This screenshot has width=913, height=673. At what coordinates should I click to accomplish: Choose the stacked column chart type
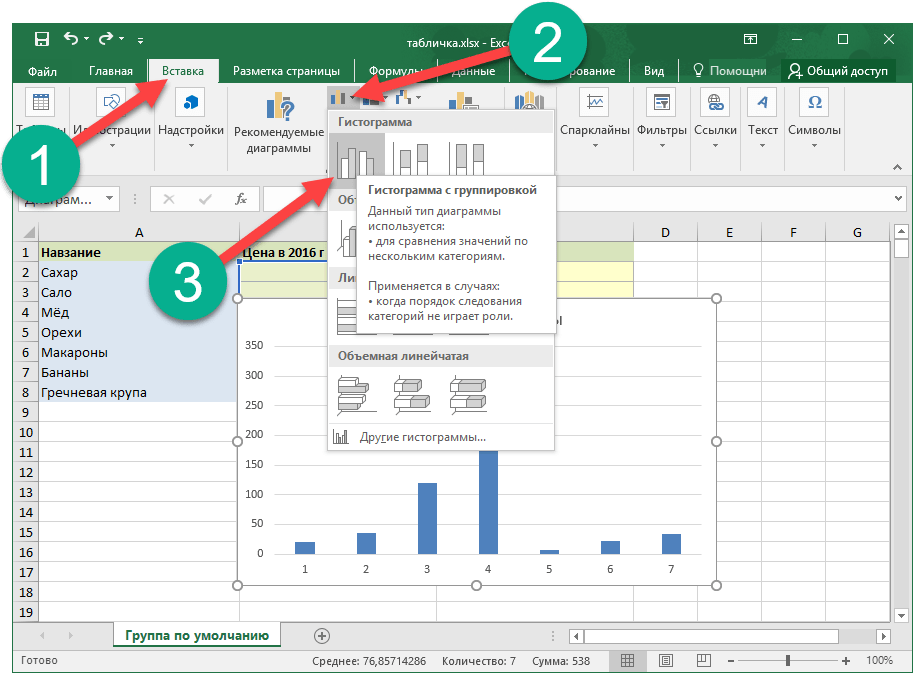coord(414,159)
